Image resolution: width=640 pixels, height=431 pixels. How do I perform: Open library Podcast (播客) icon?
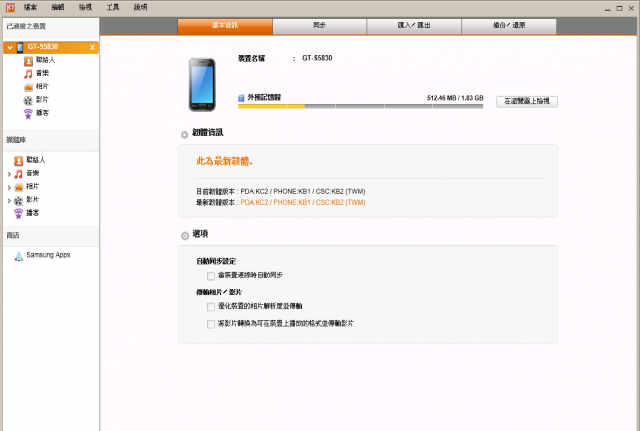tap(18, 213)
